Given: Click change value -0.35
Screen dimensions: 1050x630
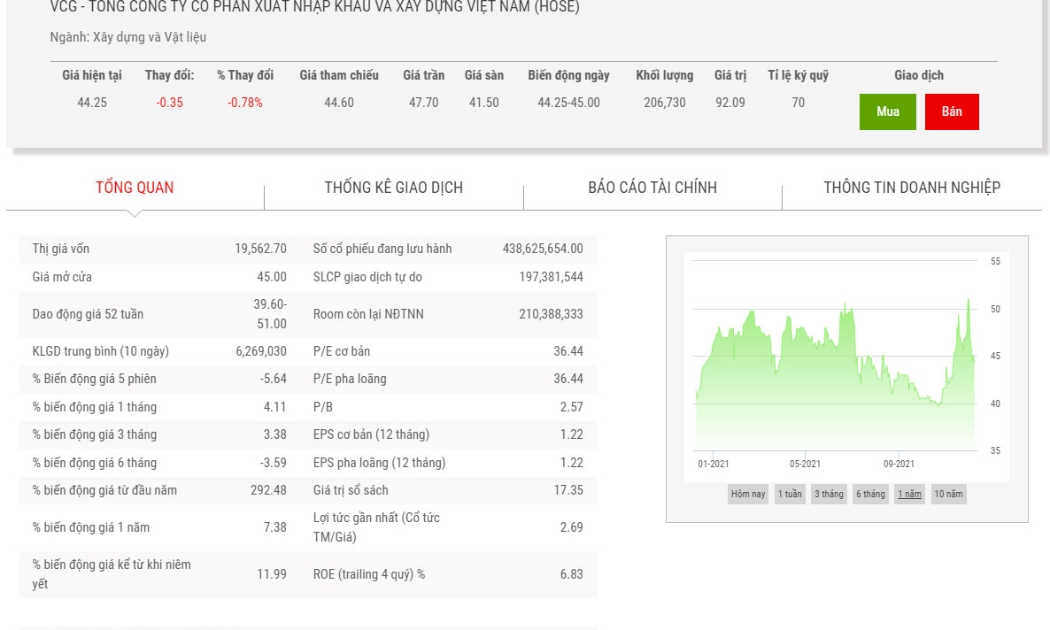Looking at the screenshot, I should click(x=169, y=102).
